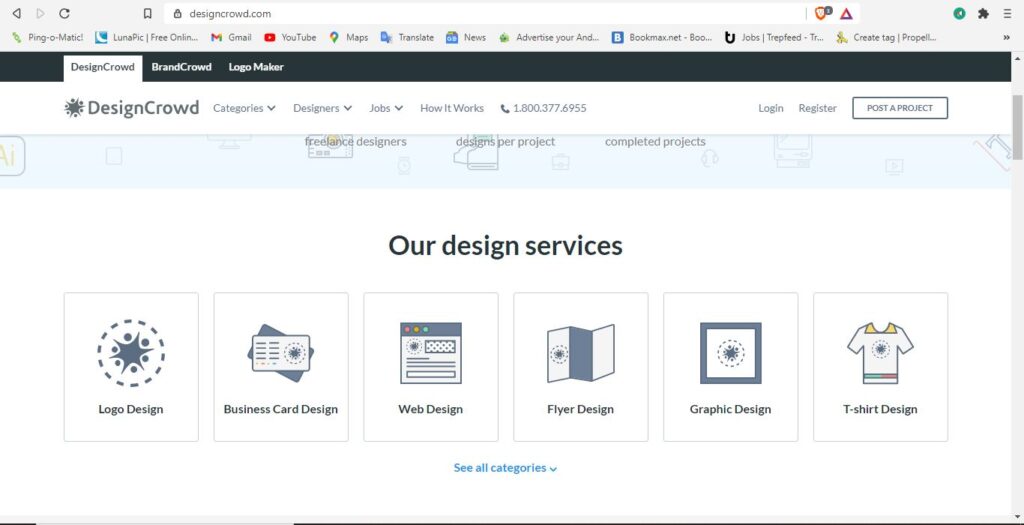Open the browser main menu icon
The width and height of the screenshot is (1024, 525).
click(x=1007, y=13)
